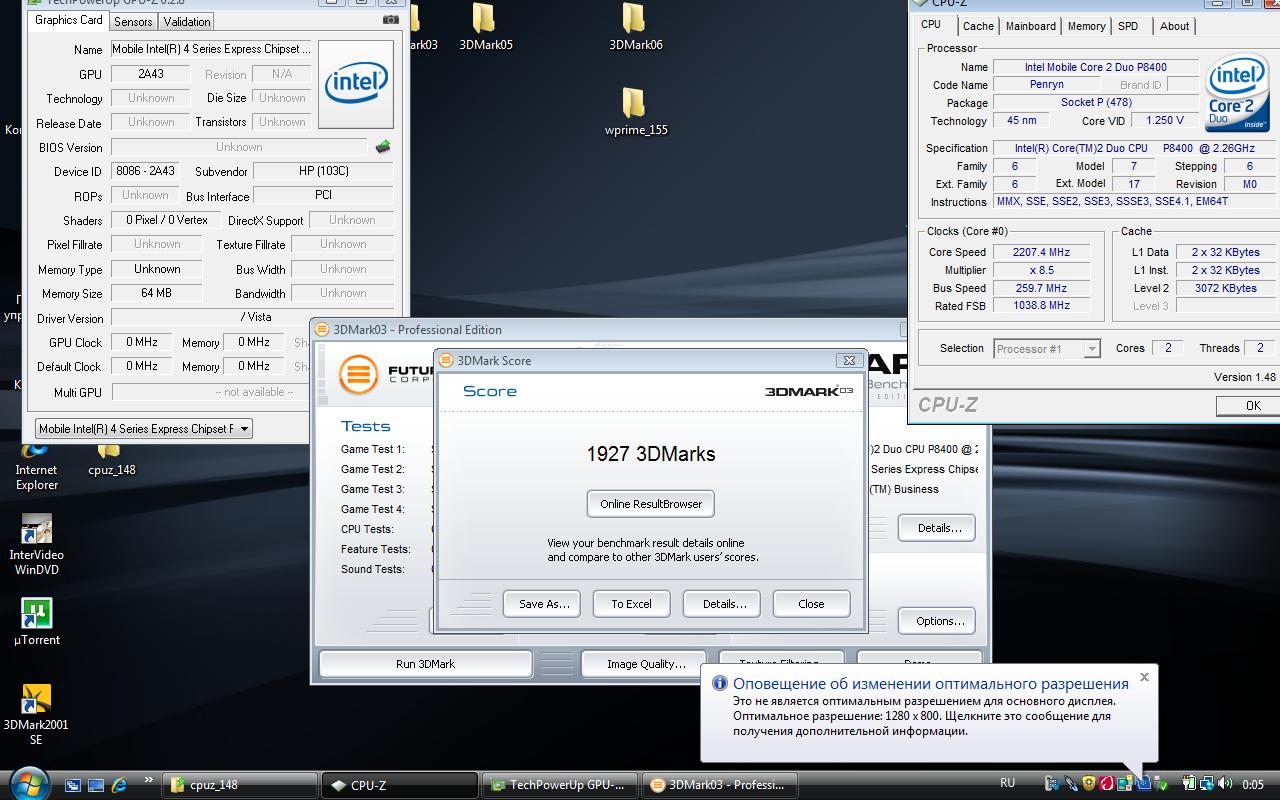This screenshot has width=1280, height=800.
Task: Click the resolution change notification title
Action: 930,684
